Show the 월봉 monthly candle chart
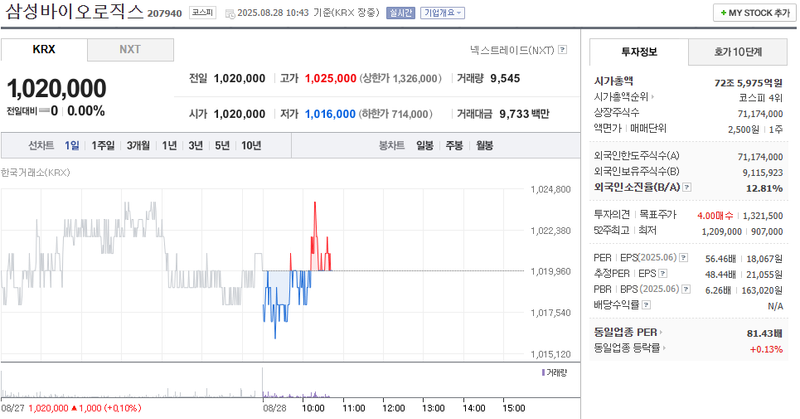Image resolution: width=800 pixels, height=419 pixels. (x=485, y=145)
